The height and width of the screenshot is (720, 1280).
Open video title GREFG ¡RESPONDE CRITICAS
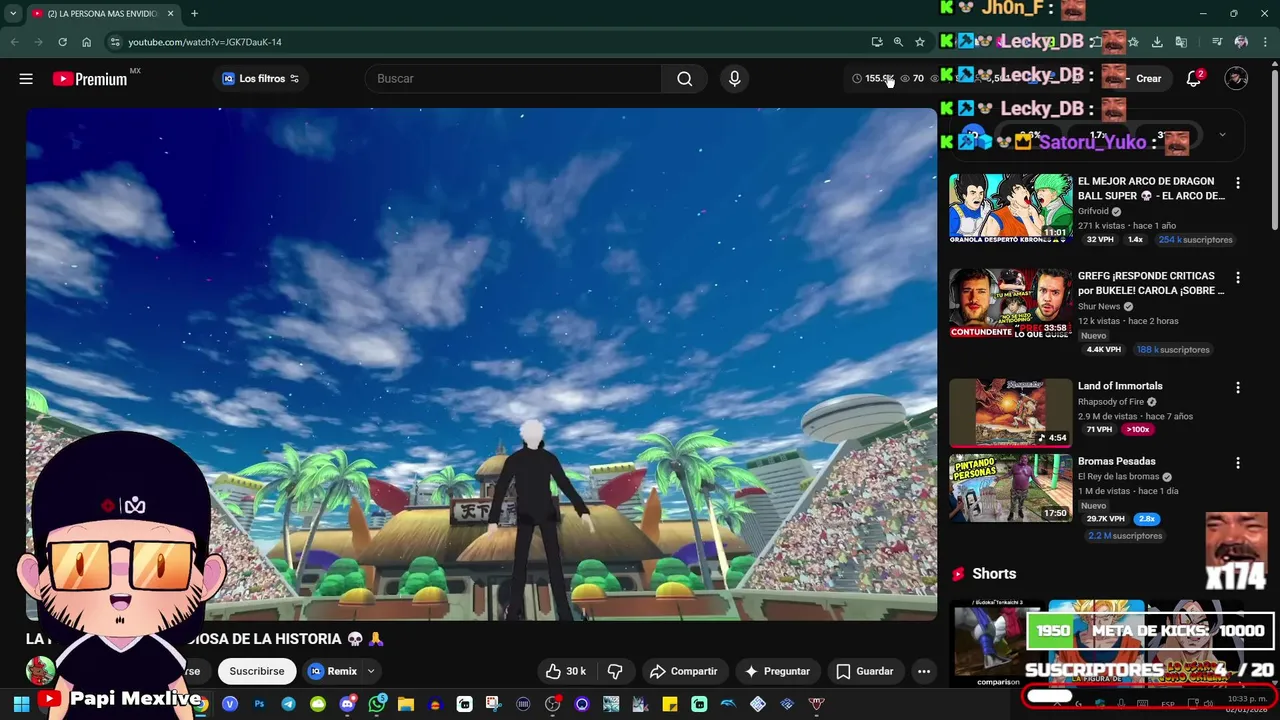(1151, 283)
